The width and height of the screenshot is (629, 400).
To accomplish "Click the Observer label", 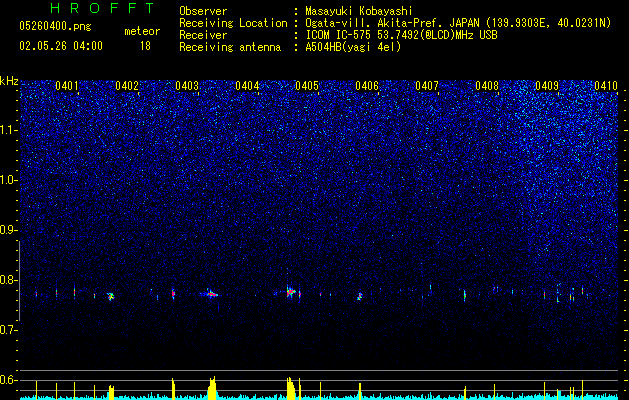I will [203, 12].
